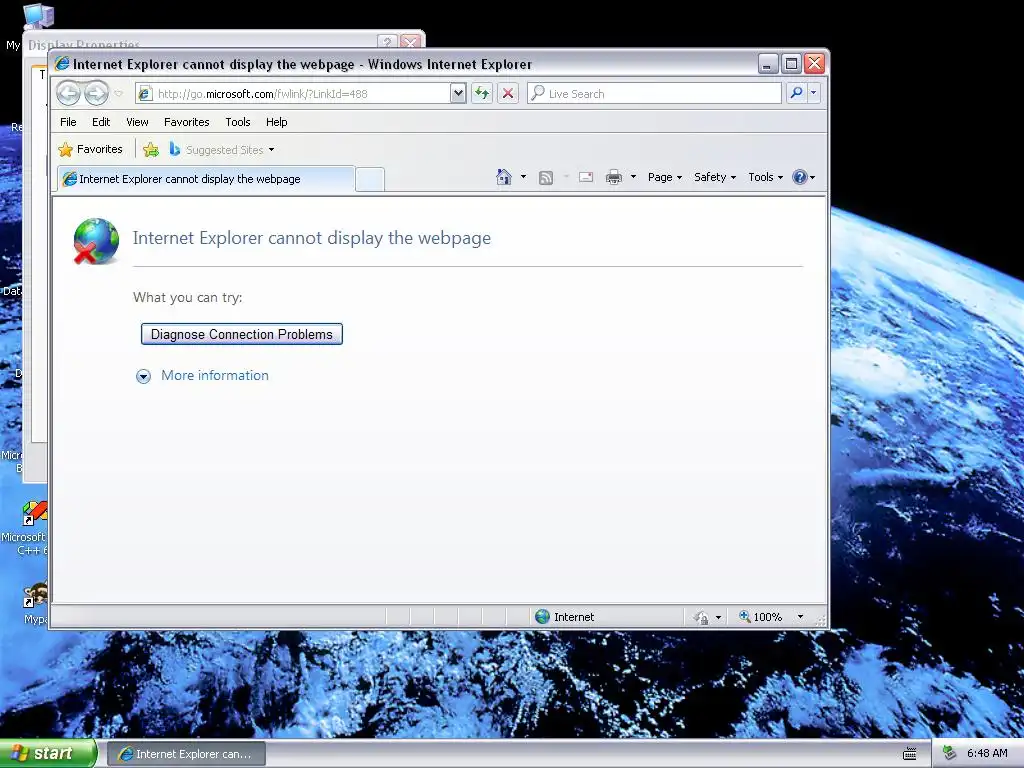Click the RSS feeds icon
This screenshot has width=1024, height=768.
point(546,178)
